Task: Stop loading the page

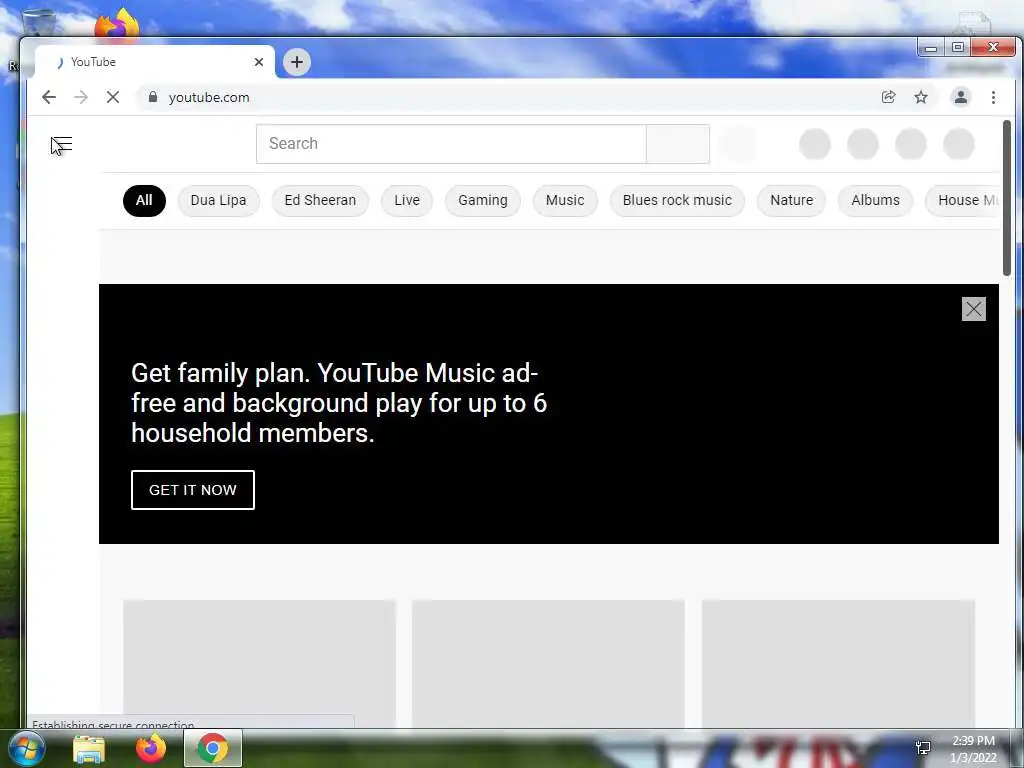Action: click(113, 97)
